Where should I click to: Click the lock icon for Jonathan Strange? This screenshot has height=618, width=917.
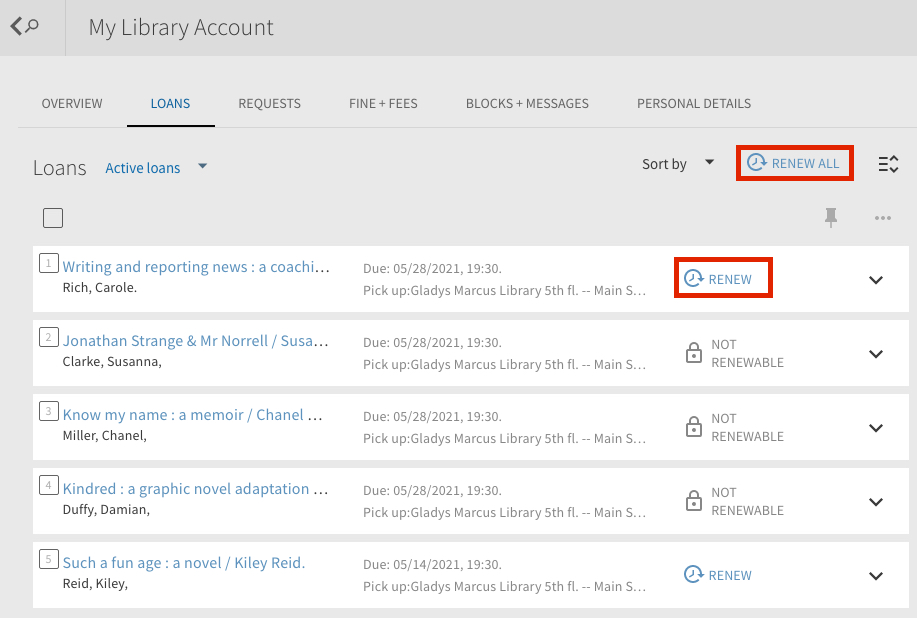pyautogui.click(x=694, y=353)
